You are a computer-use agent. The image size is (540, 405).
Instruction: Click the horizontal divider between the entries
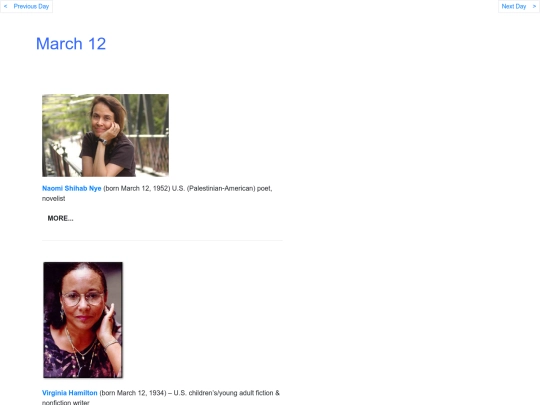(162, 240)
